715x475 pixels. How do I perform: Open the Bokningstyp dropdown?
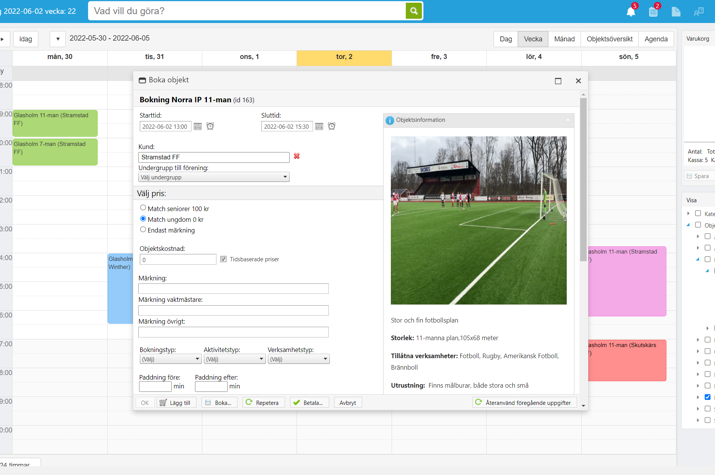170,359
